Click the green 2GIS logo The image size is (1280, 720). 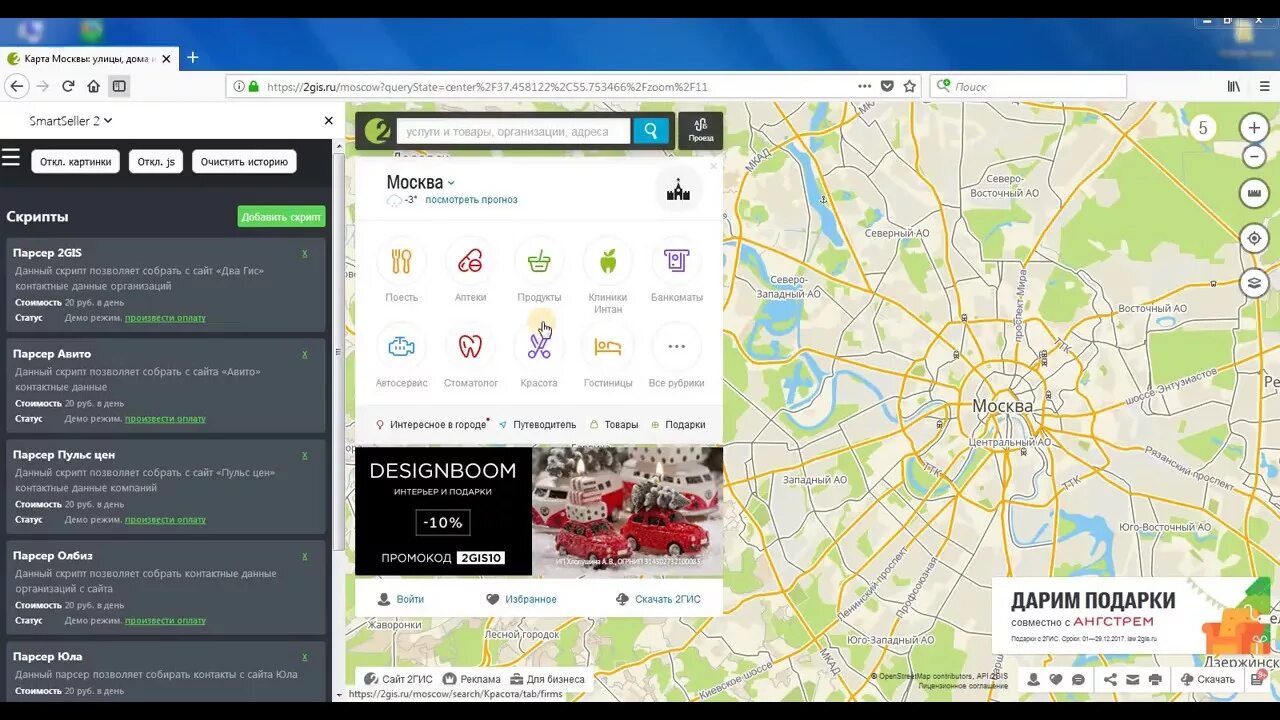point(377,131)
